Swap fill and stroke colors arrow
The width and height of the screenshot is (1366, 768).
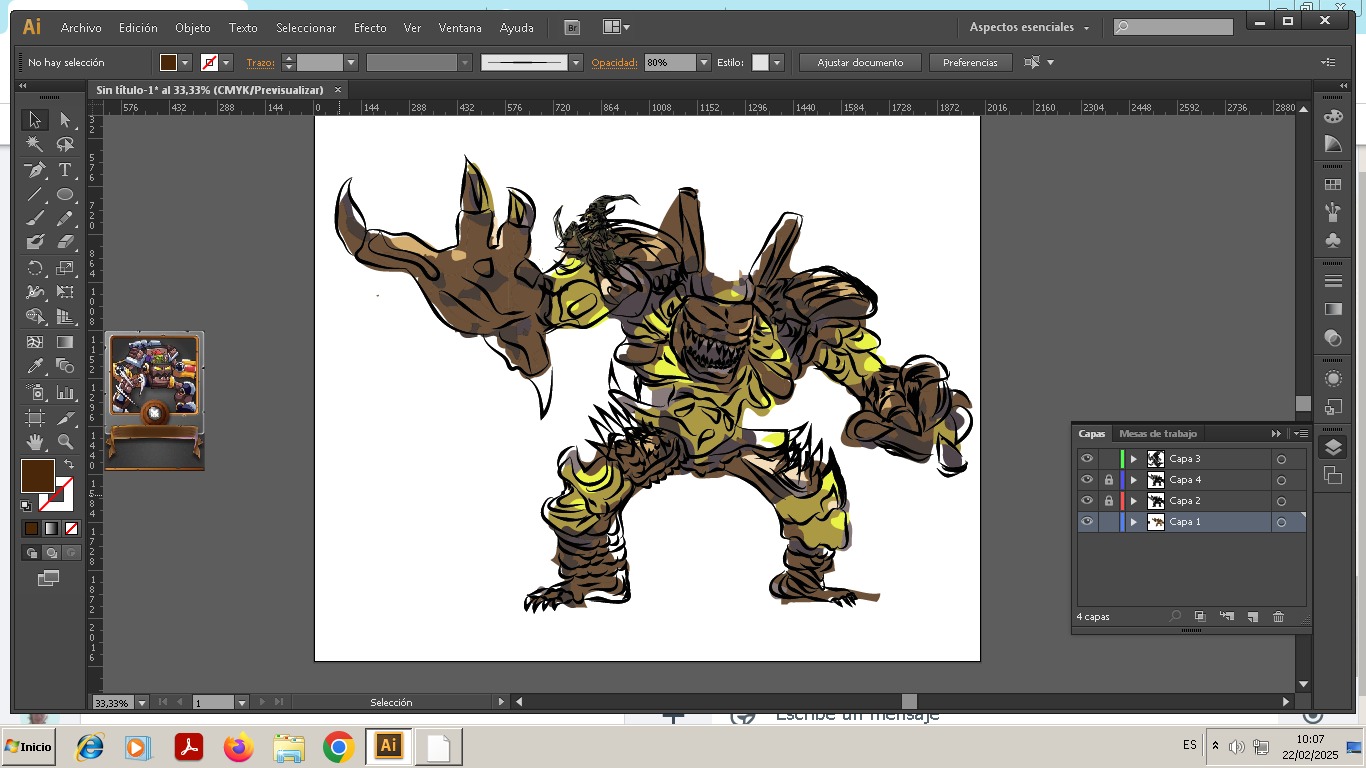click(69, 465)
